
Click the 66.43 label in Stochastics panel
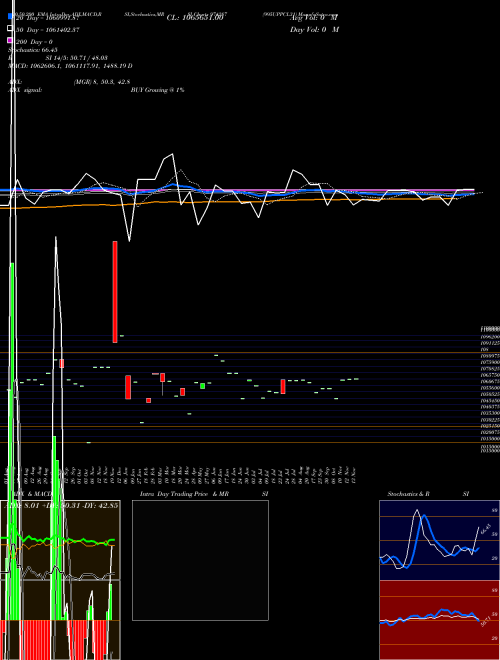coord(486,530)
